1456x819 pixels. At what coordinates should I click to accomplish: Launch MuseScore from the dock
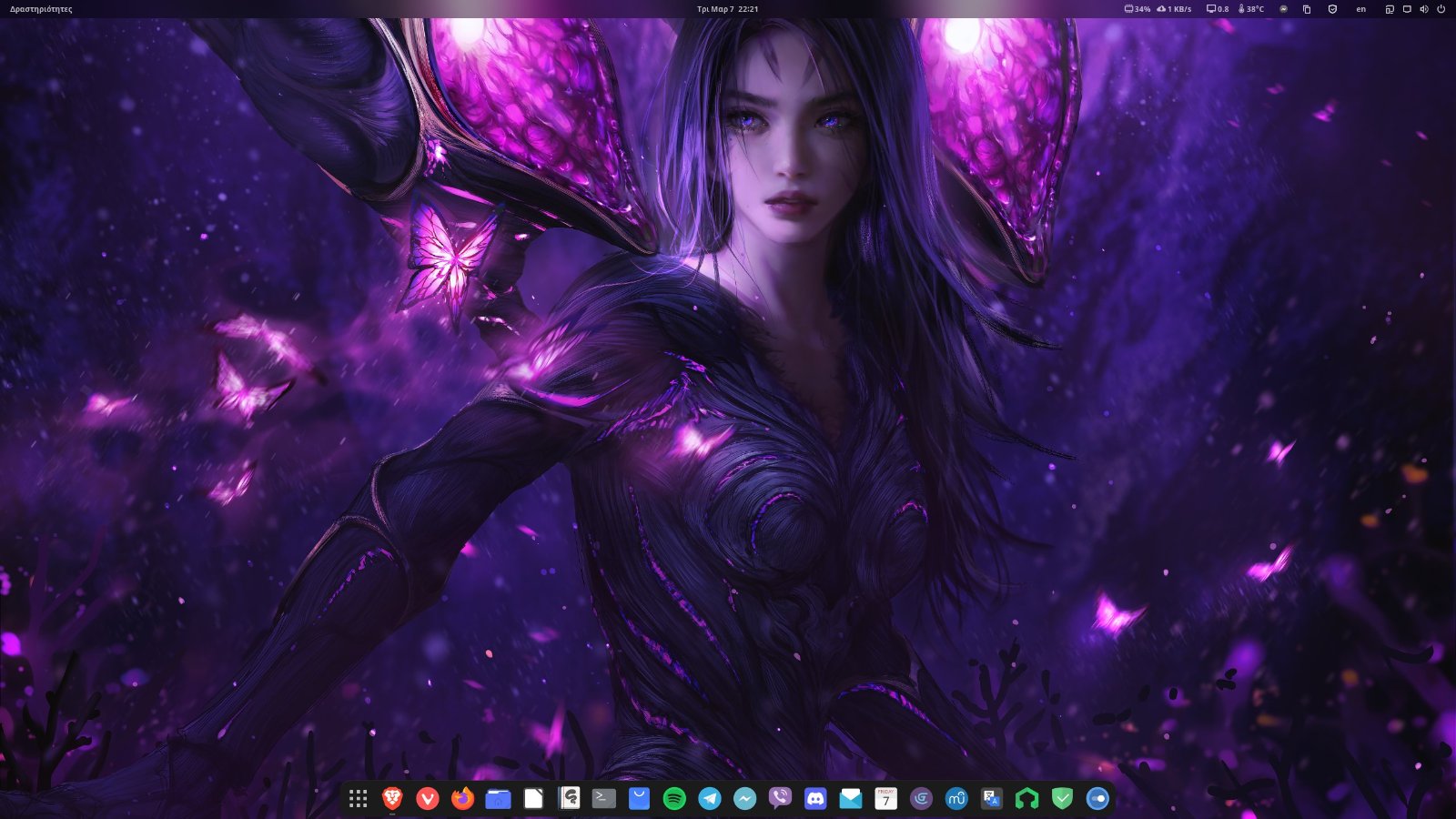coord(956,799)
